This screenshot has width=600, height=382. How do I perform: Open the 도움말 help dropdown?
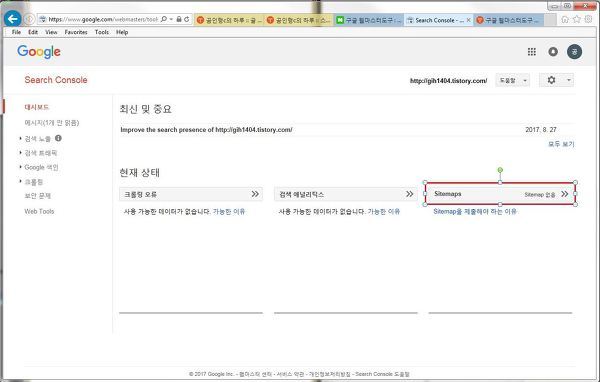tap(513, 80)
